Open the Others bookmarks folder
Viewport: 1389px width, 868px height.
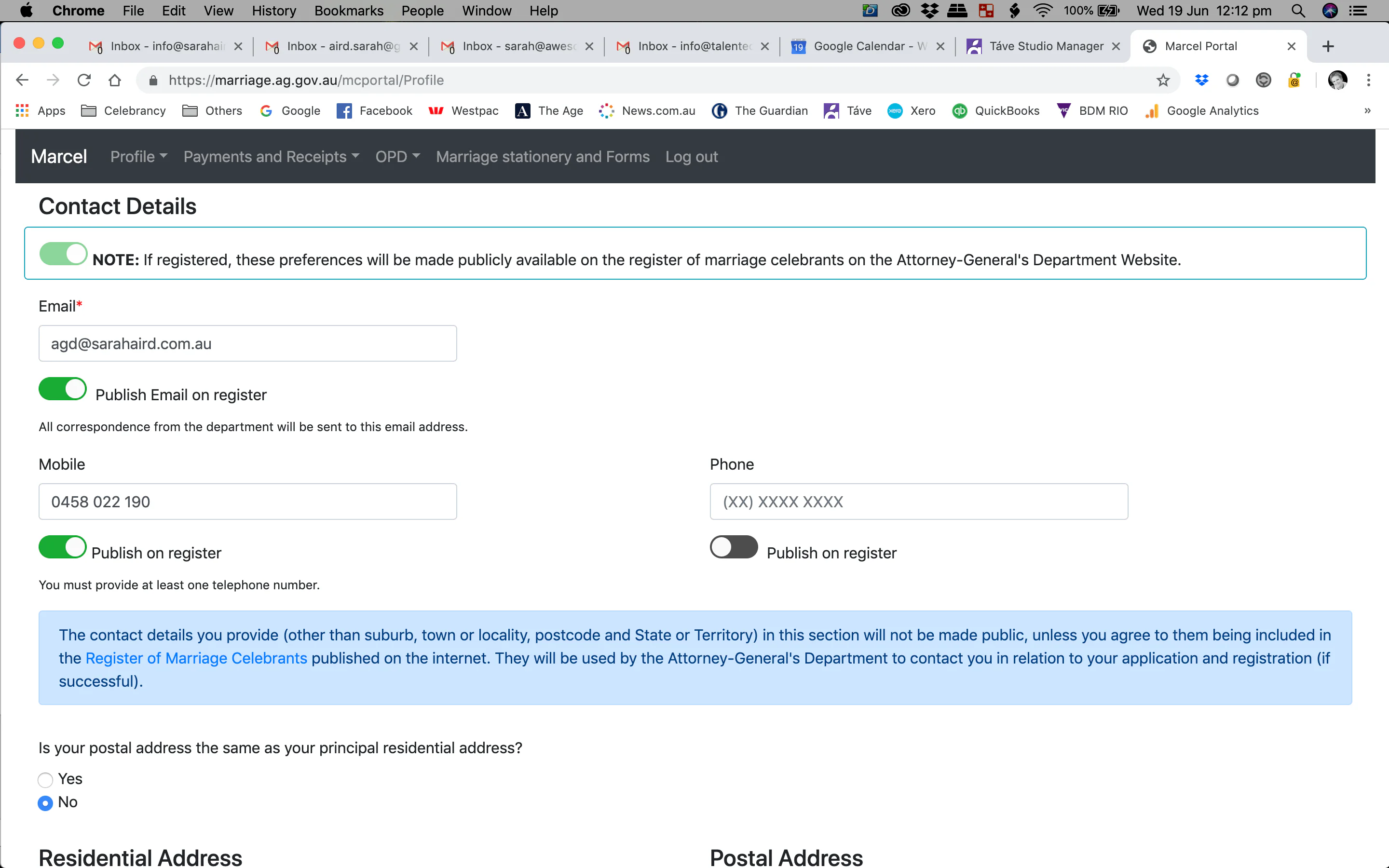[x=212, y=111]
